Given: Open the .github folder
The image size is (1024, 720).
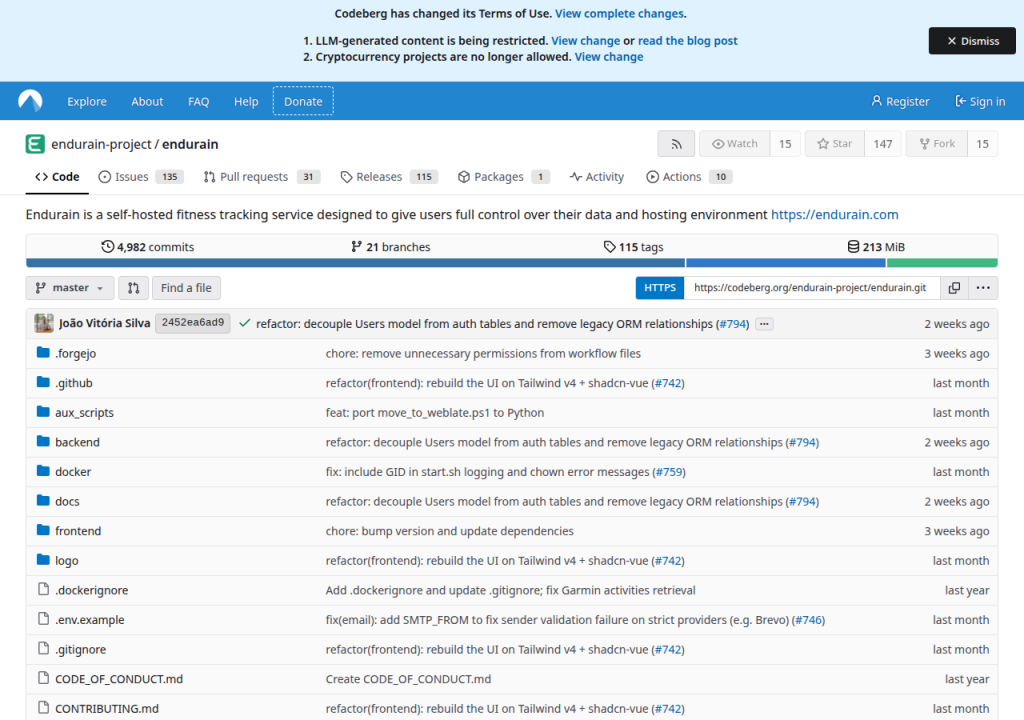Looking at the screenshot, I should (x=74, y=383).
